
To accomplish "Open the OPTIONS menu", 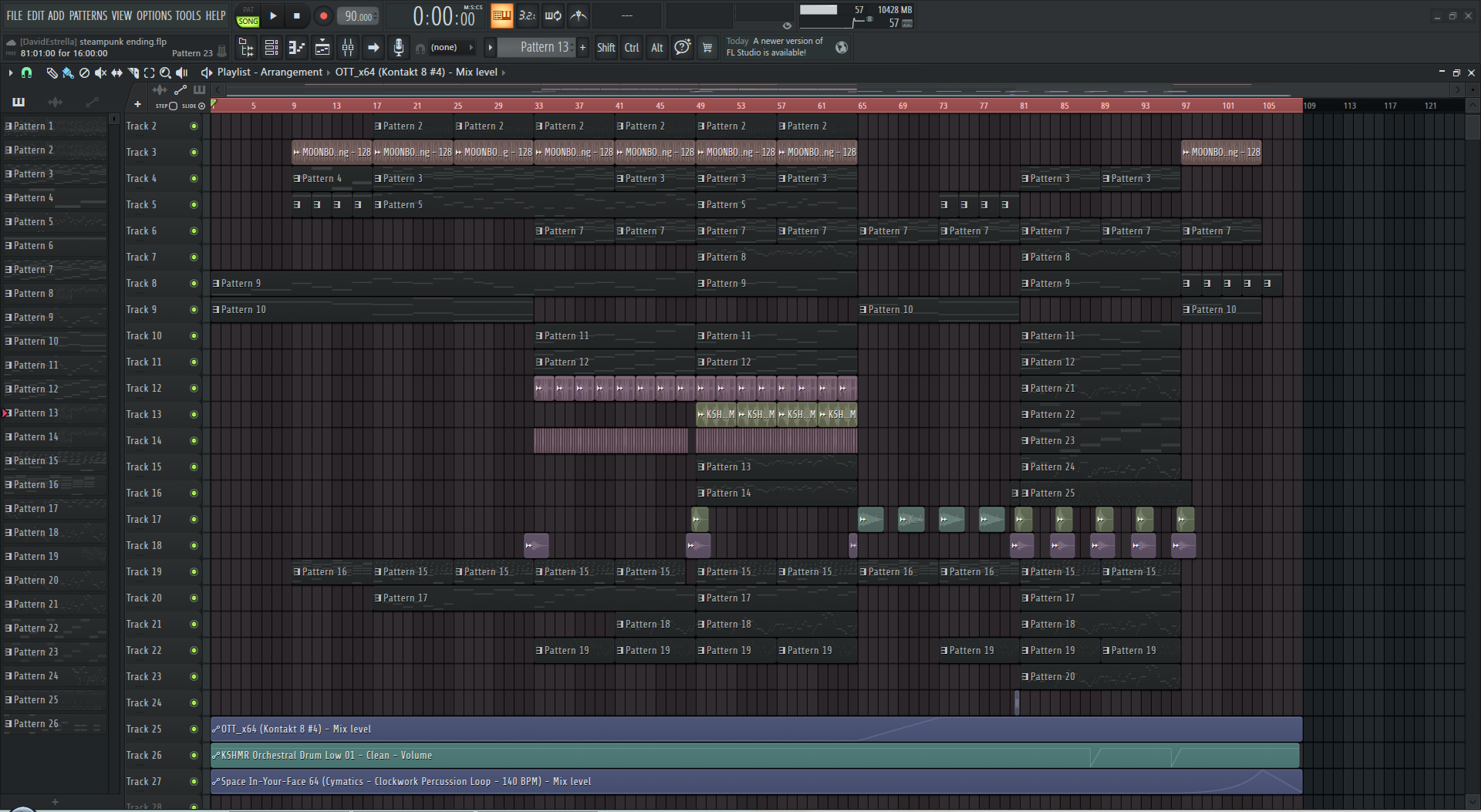I will pyautogui.click(x=154, y=15).
